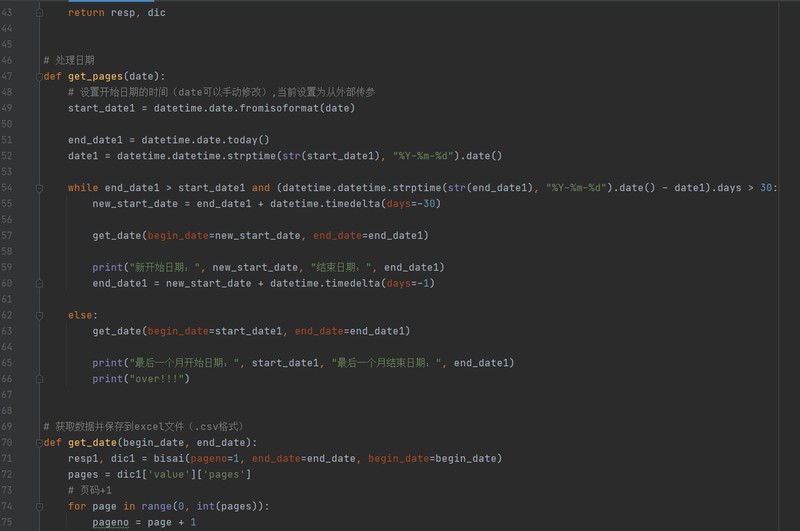Image resolution: width=800 pixels, height=531 pixels.
Task: Click the 'pages' dictionary key string
Action: (x=224, y=474)
